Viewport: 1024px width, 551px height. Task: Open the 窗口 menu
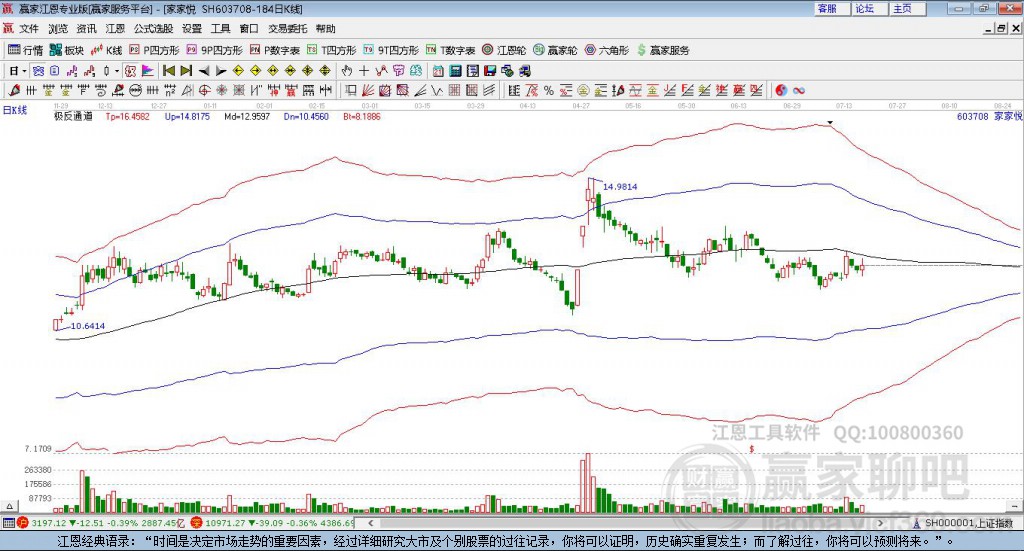pos(249,29)
